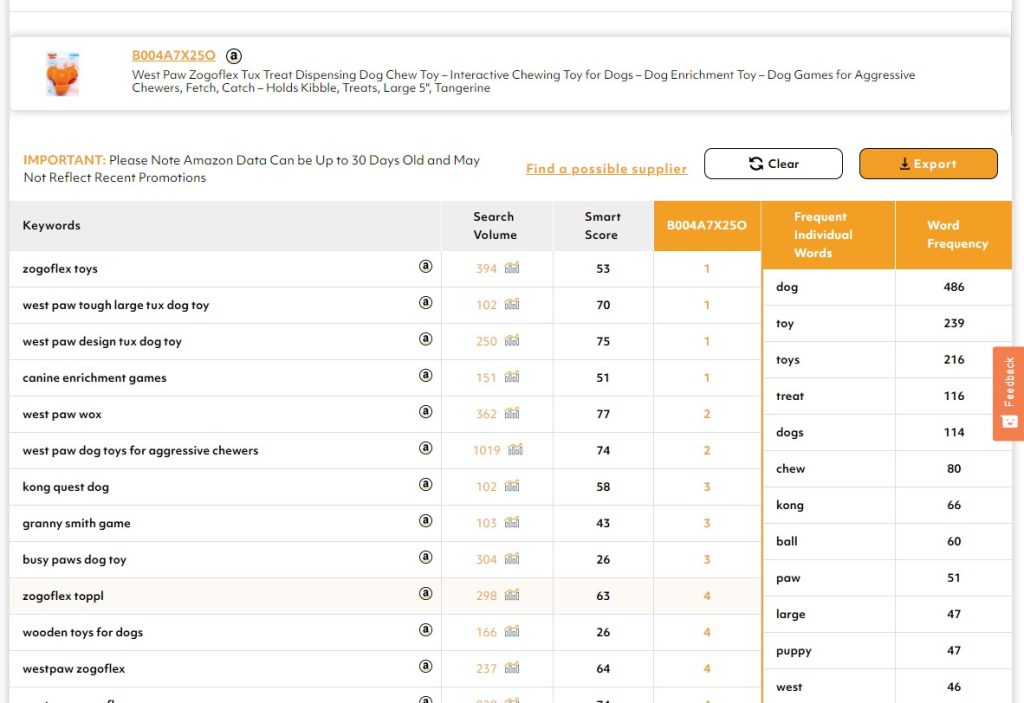
Task: Open Amazon icon for kong quest dog
Action: tap(425, 484)
